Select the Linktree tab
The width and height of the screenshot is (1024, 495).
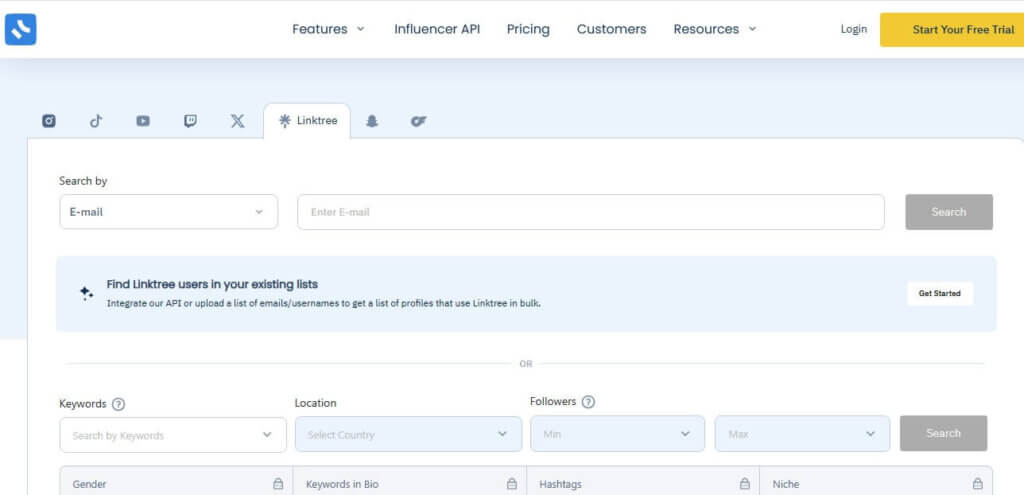pyautogui.click(x=307, y=121)
